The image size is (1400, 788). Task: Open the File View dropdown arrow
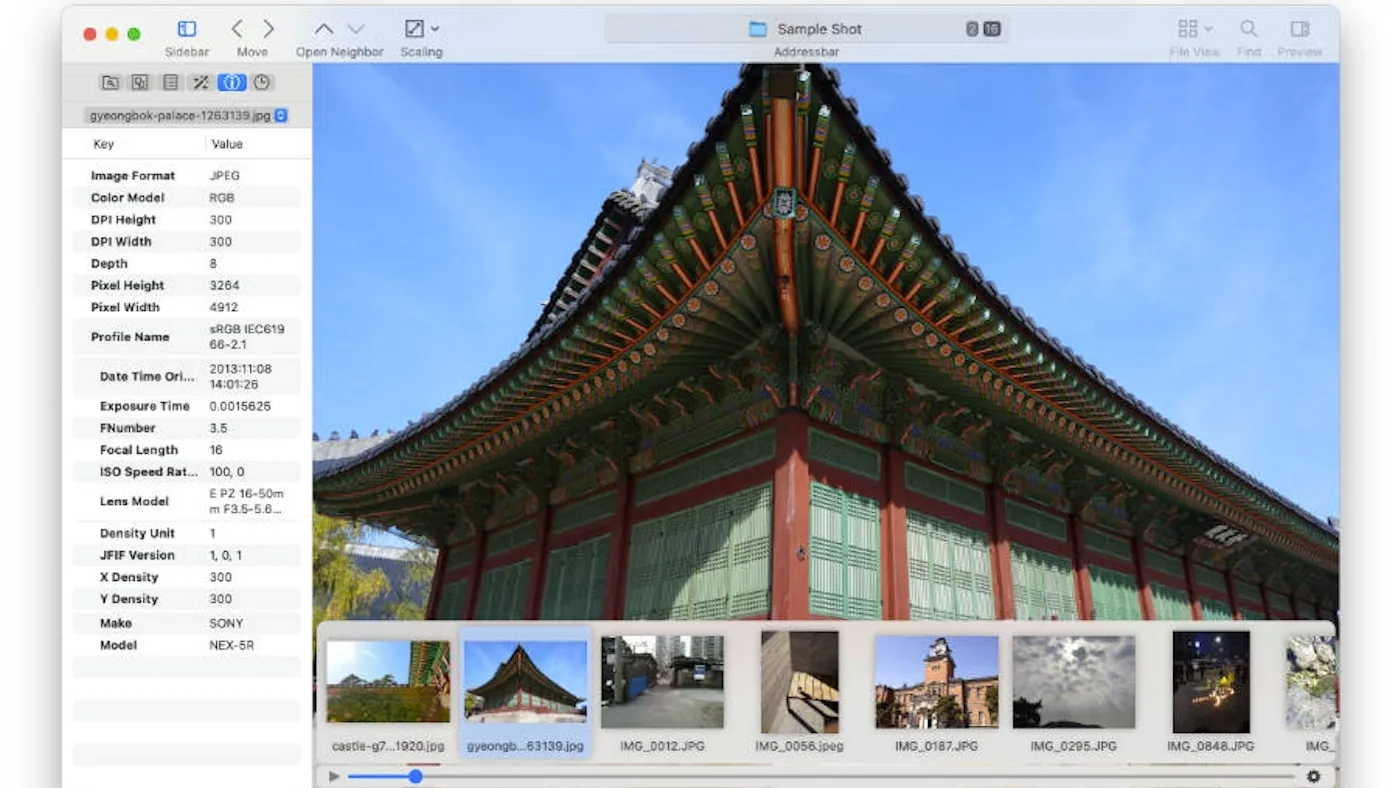pos(1210,28)
